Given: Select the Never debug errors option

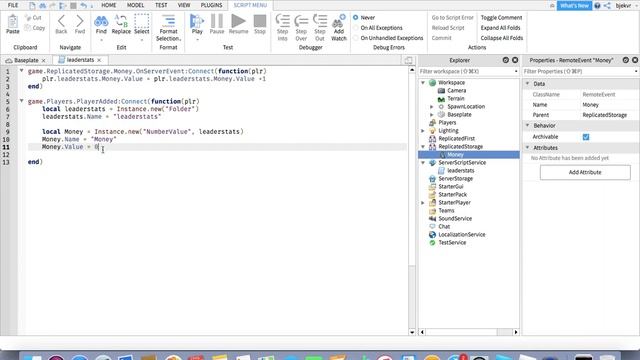Looking at the screenshot, I should (356, 18).
